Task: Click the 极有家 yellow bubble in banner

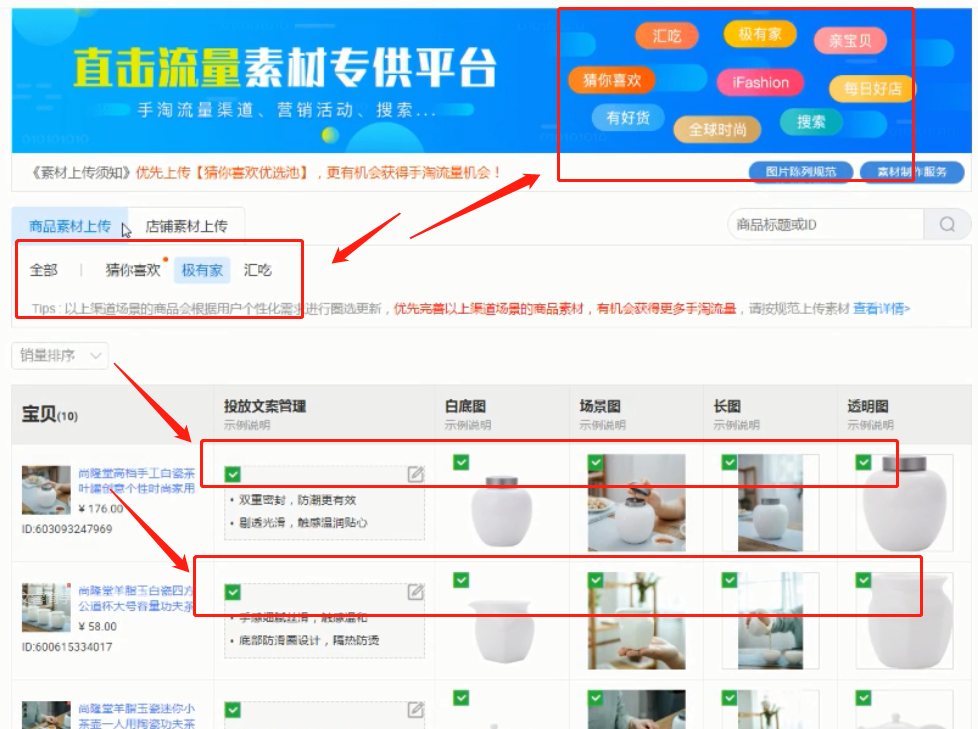Action: [x=759, y=35]
